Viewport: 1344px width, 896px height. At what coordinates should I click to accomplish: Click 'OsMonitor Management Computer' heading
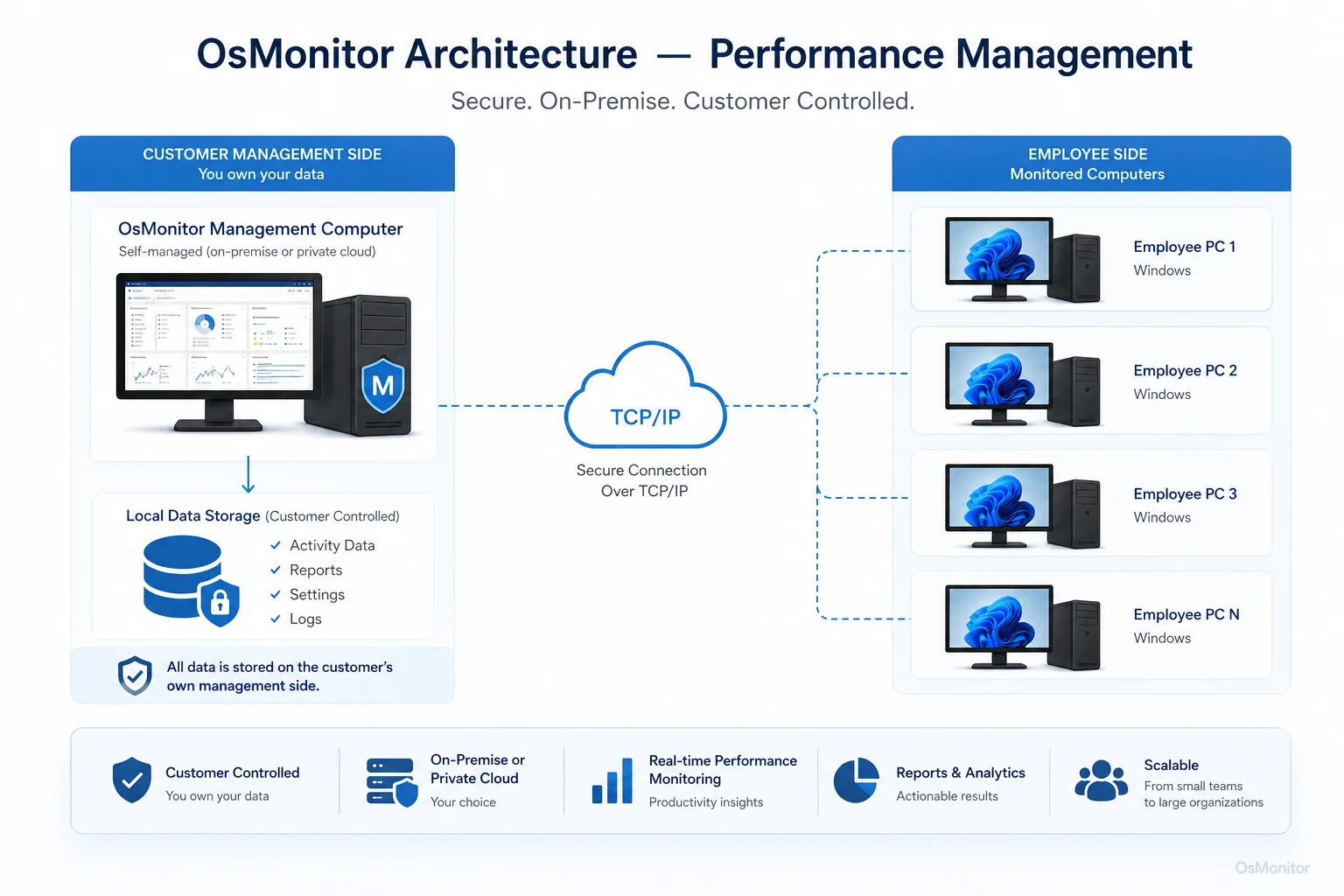point(261,228)
